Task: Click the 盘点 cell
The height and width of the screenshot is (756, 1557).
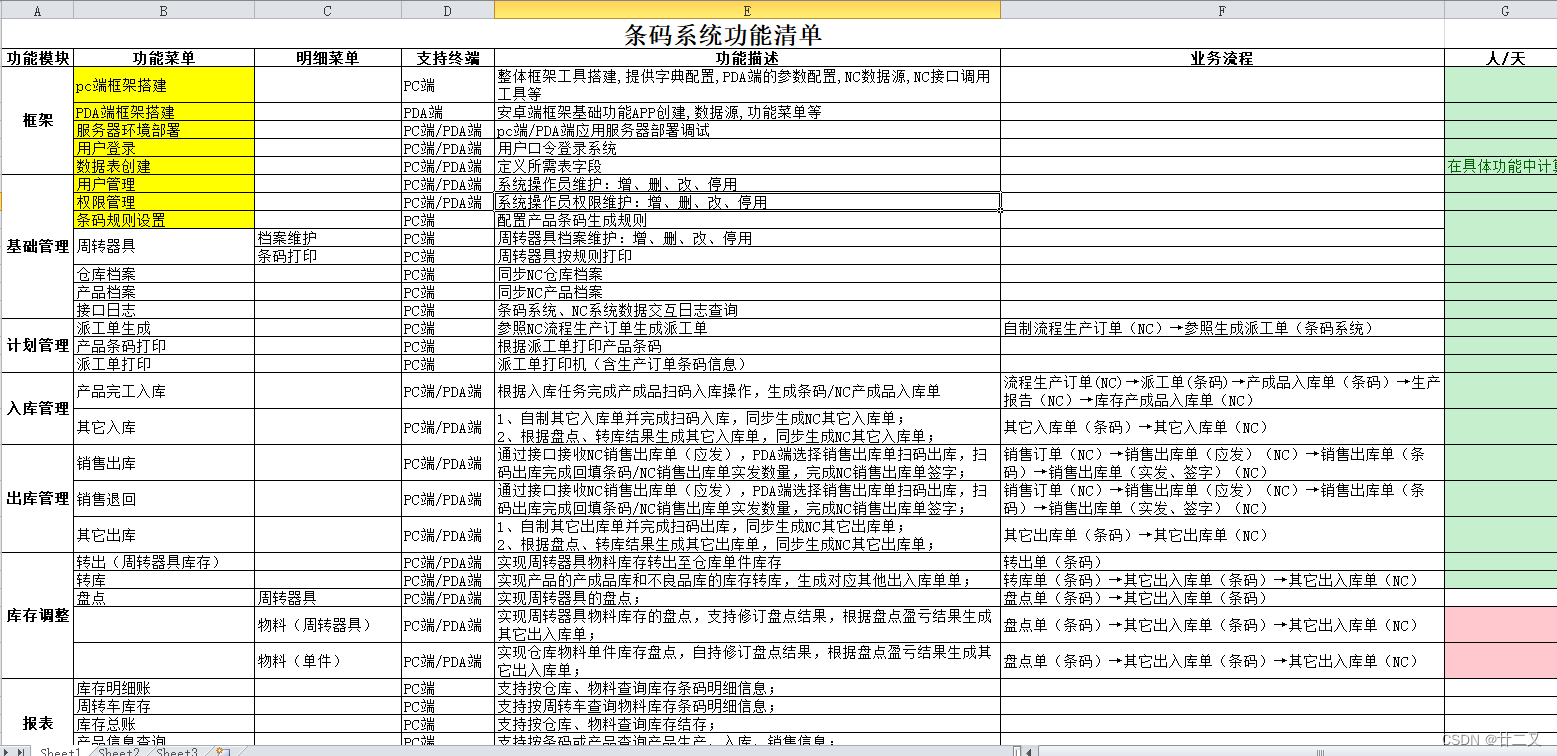Action: [x=164, y=598]
